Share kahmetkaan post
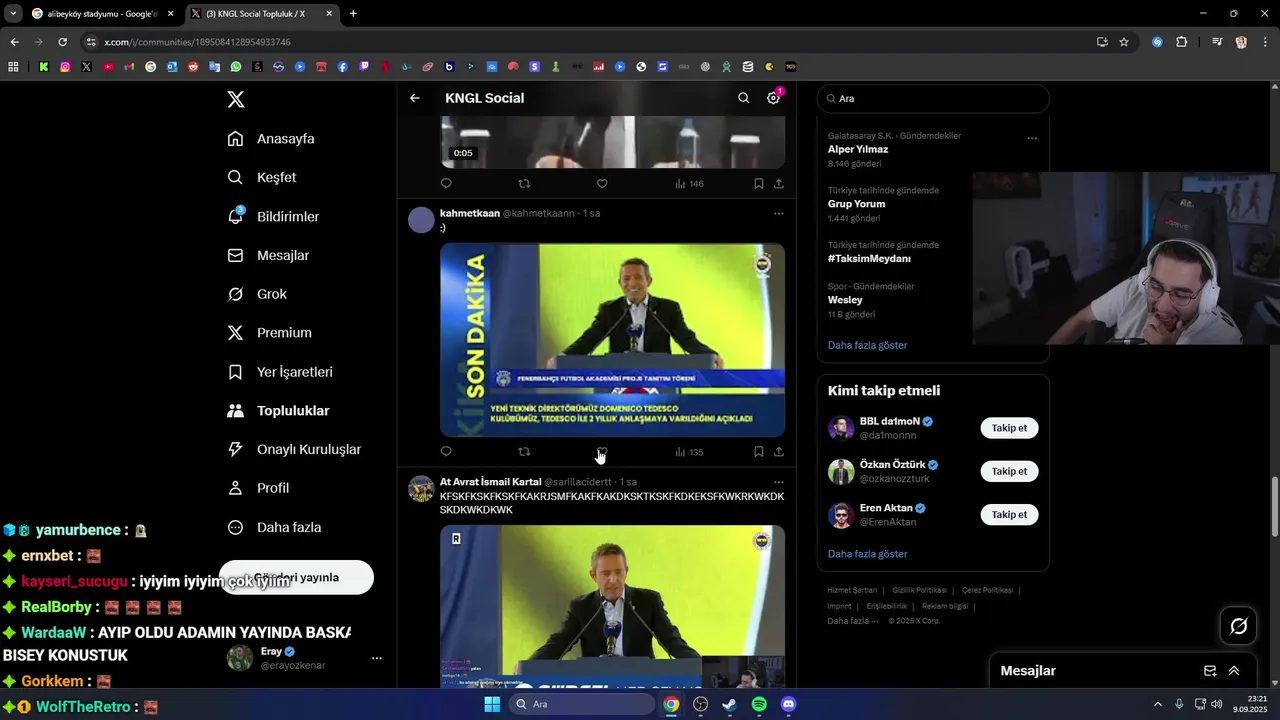Image resolution: width=1280 pixels, height=720 pixels. pyautogui.click(x=779, y=452)
